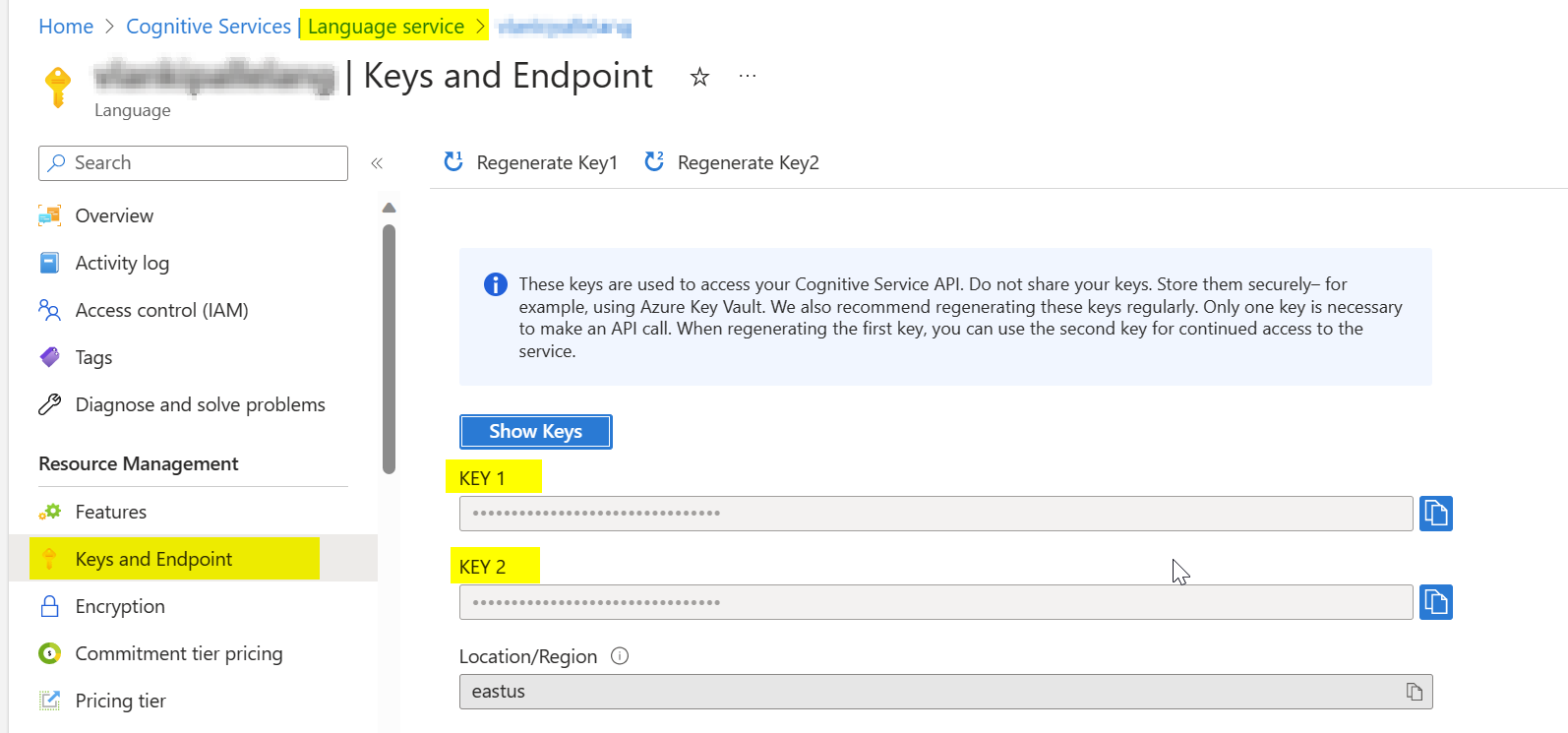1568x733 pixels.
Task: Click the Activity log icon
Action: pos(49,263)
